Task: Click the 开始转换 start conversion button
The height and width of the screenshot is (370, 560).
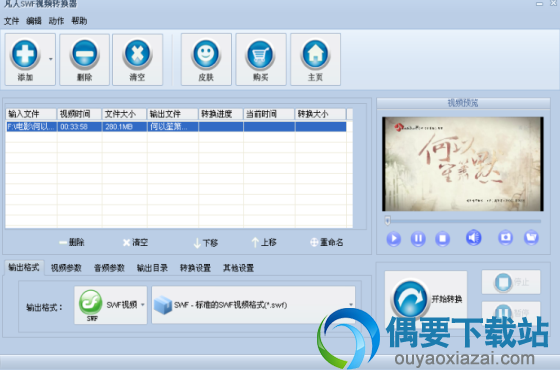Action: click(426, 299)
